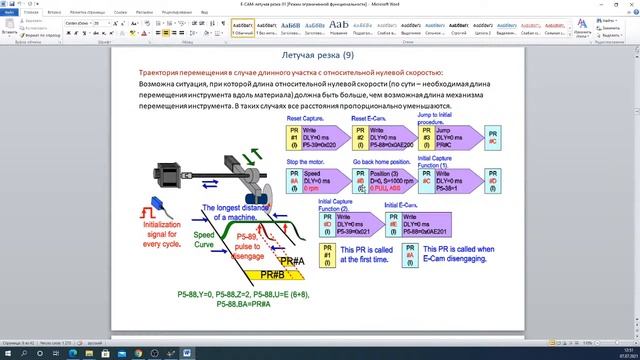640x360 pixels.
Task: Apply the Строгий (Strong) style
Action: click(459, 28)
